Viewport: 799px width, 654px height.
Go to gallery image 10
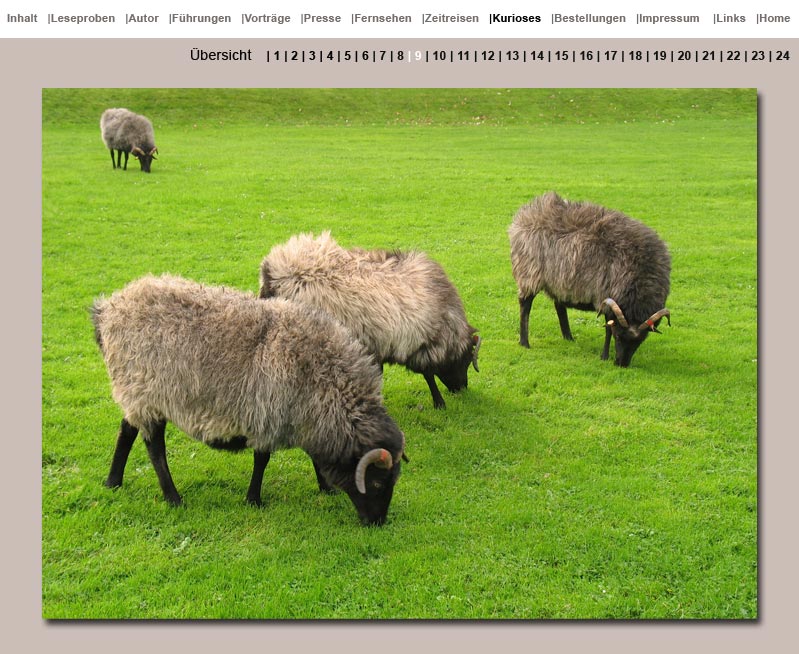[439, 56]
